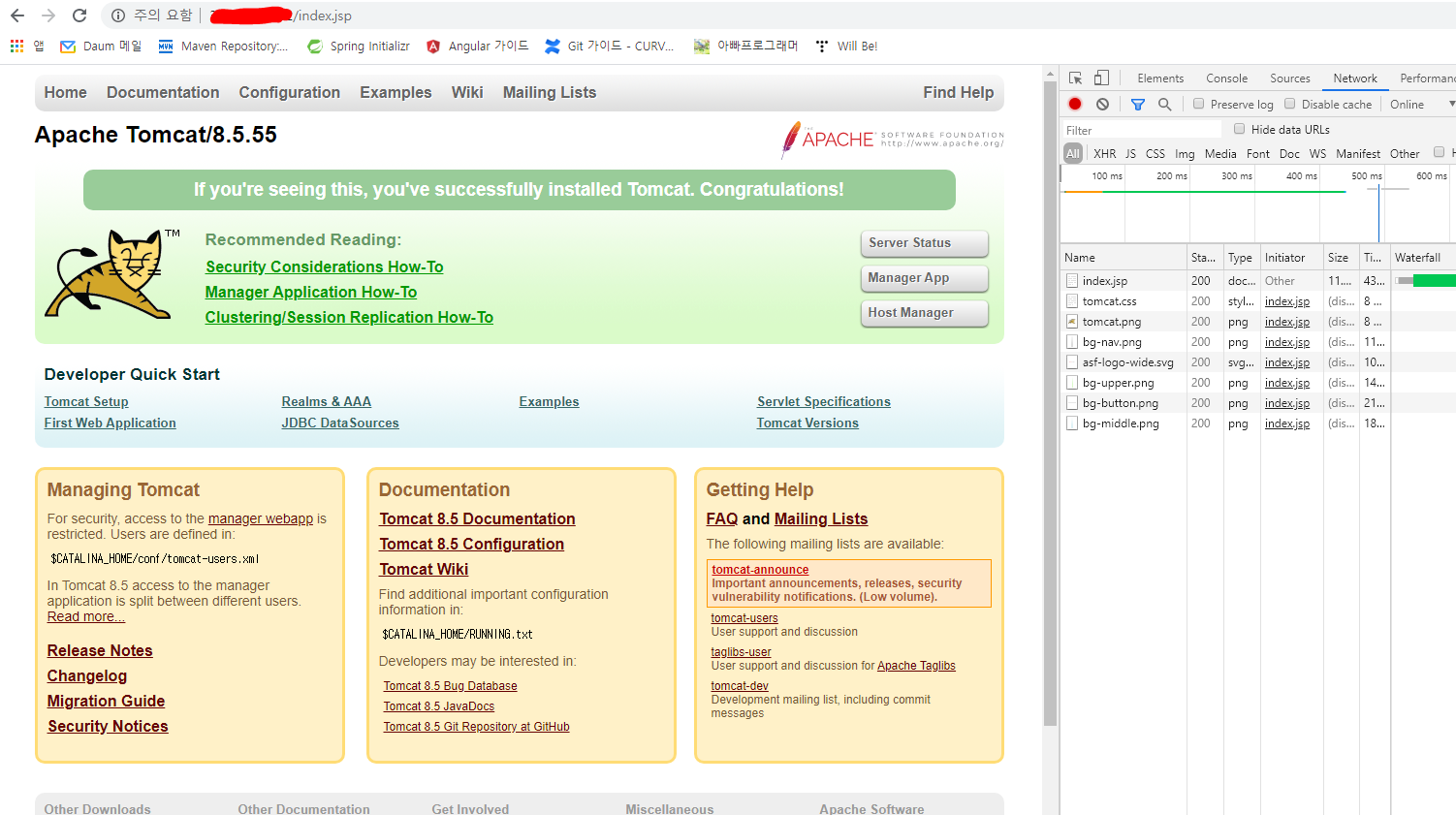Reload the page with the refresh icon

pyautogui.click(x=79, y=16)
